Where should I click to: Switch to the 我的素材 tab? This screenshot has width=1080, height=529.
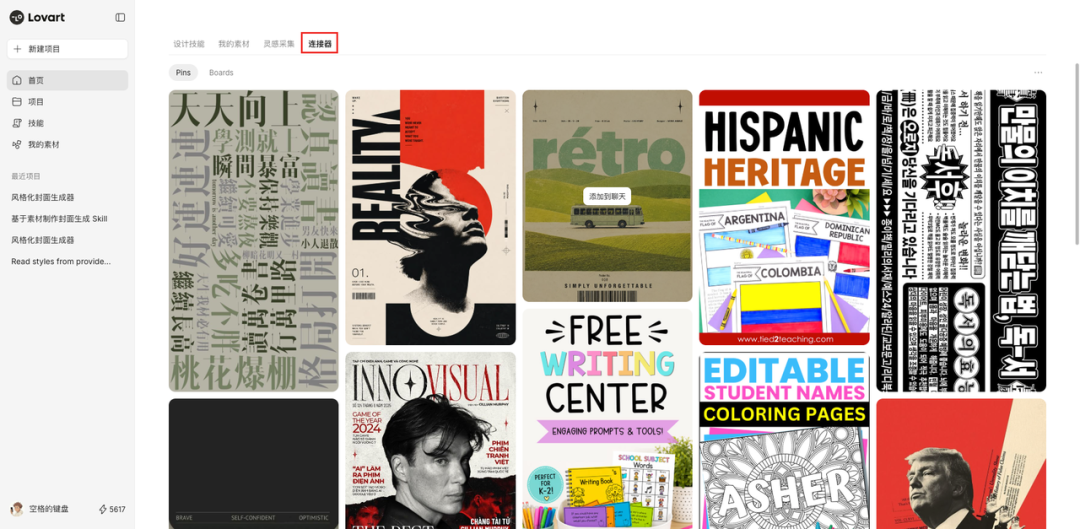[x=233, y=43]
